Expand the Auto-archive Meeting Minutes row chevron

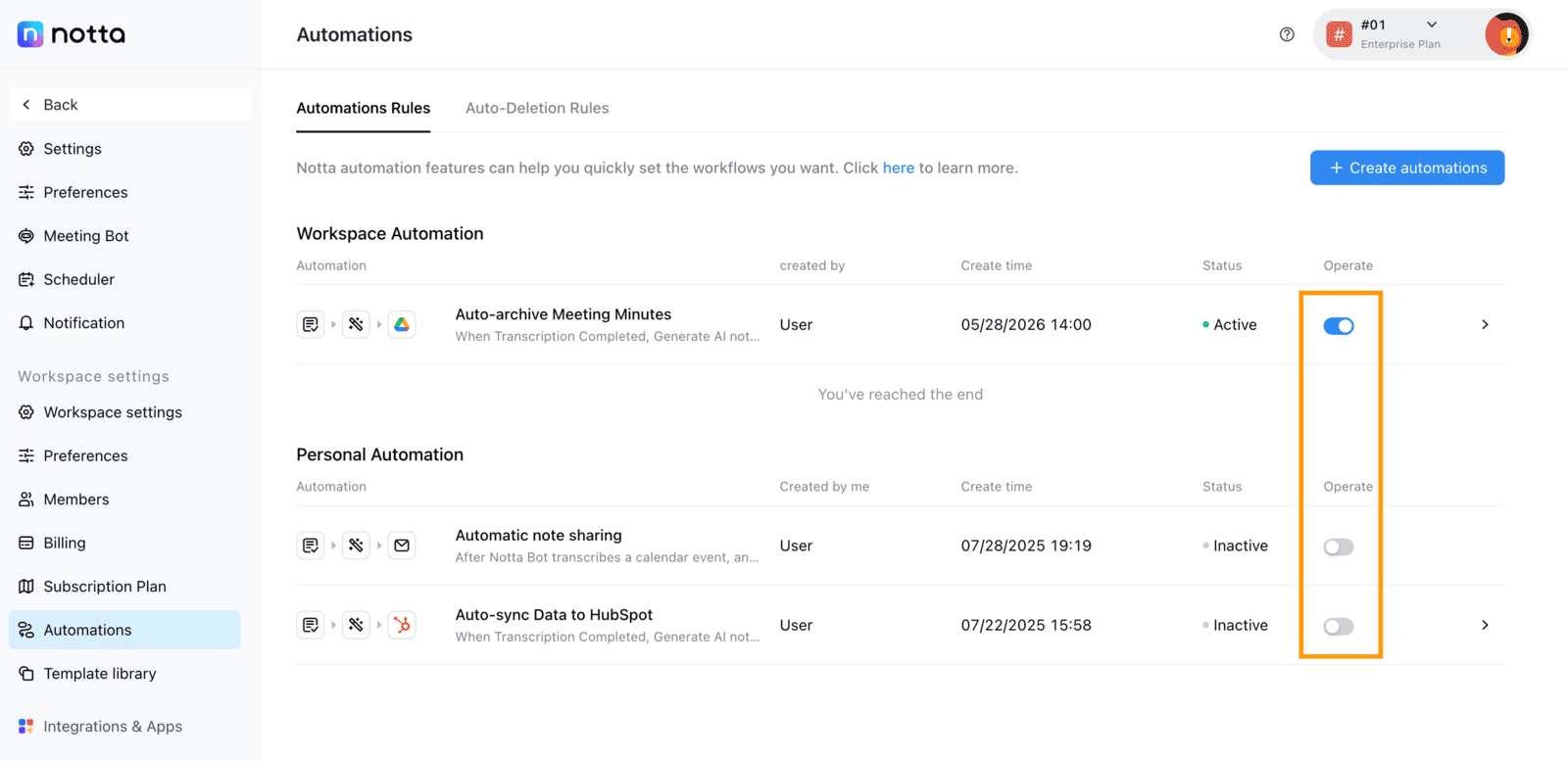[x=1485, y=324]
